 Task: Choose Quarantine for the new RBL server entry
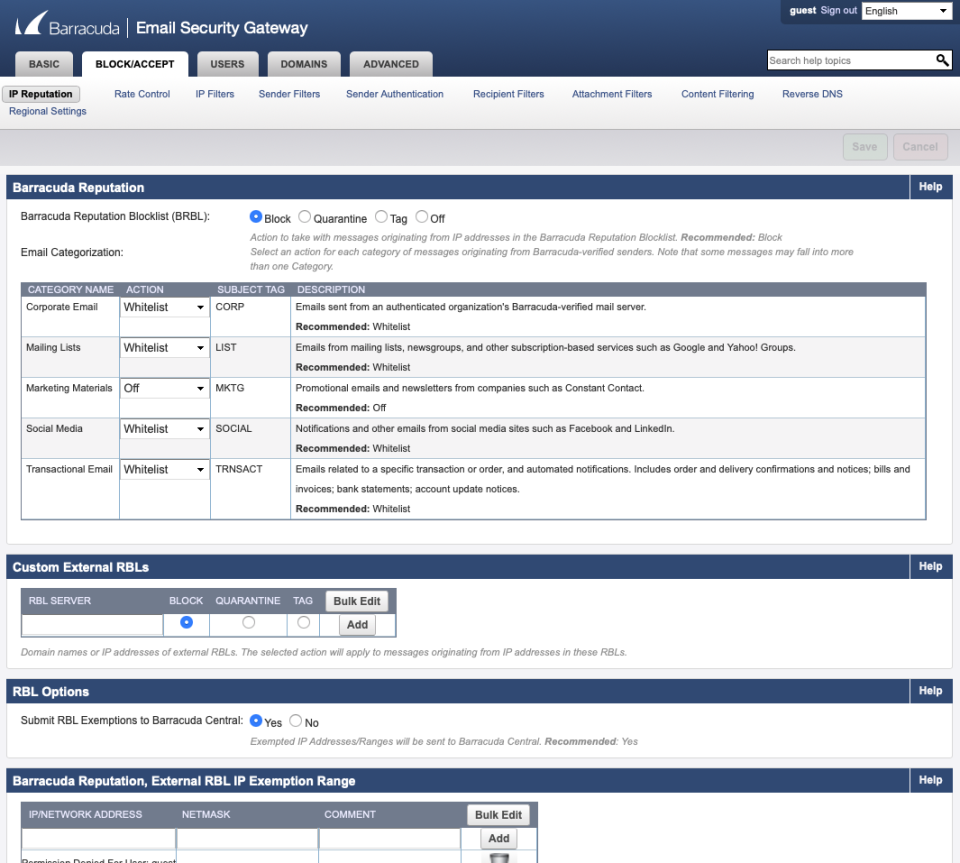[x=247, y=622]
